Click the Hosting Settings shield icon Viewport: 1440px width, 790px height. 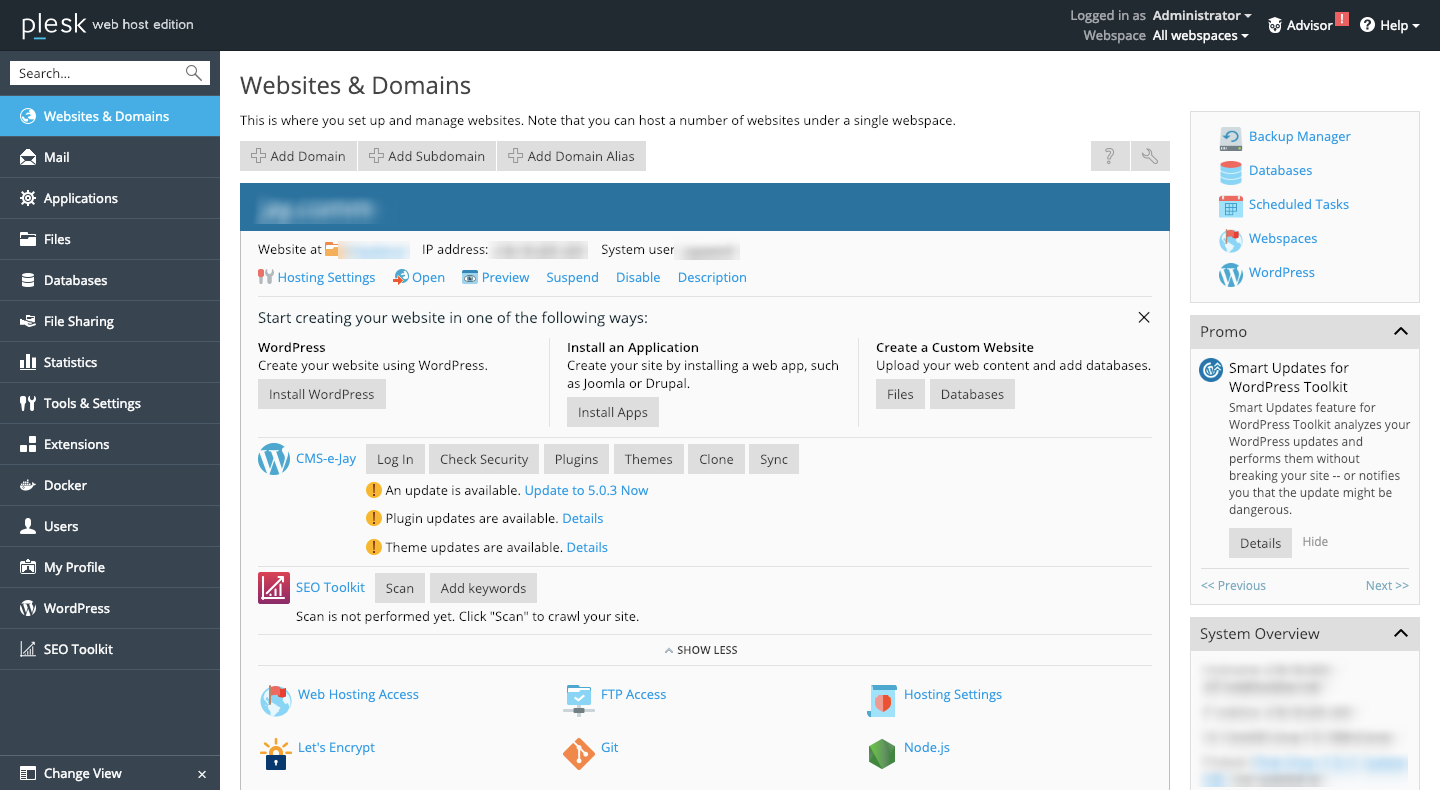[x=882, y=699]
